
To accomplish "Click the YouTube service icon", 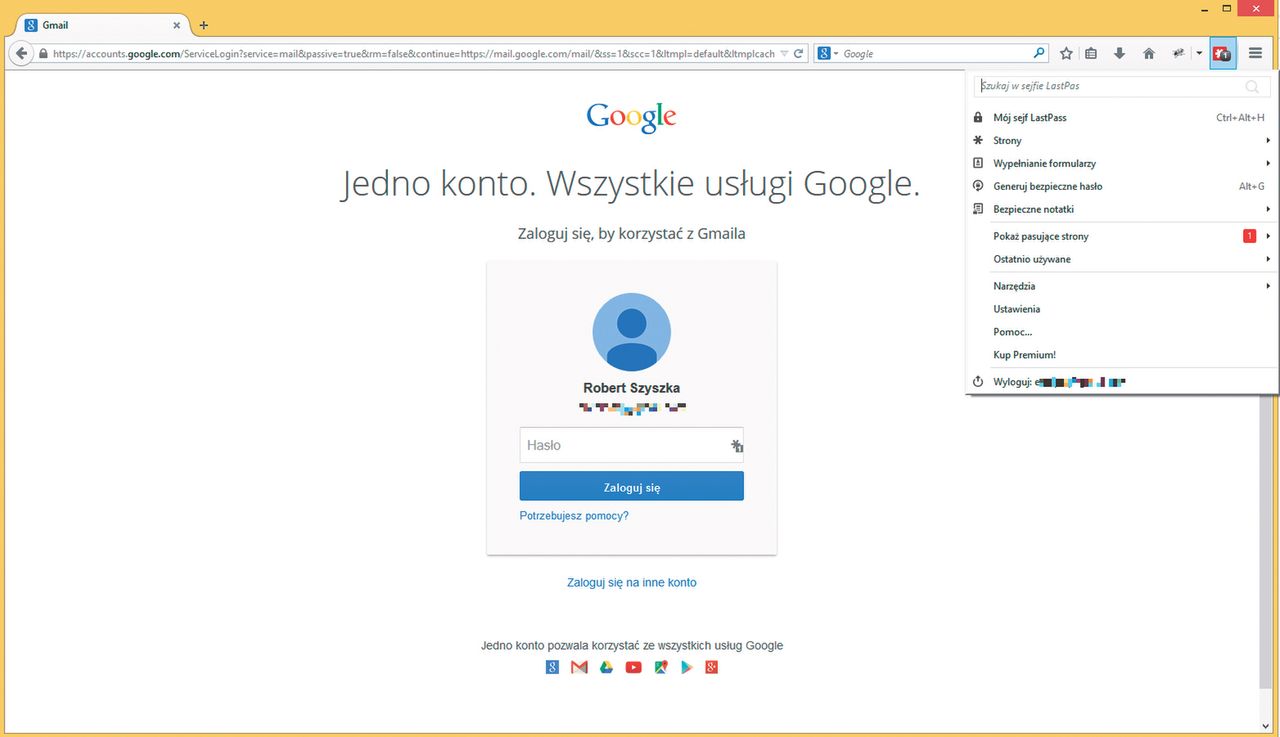I will [x=633, y=668].
